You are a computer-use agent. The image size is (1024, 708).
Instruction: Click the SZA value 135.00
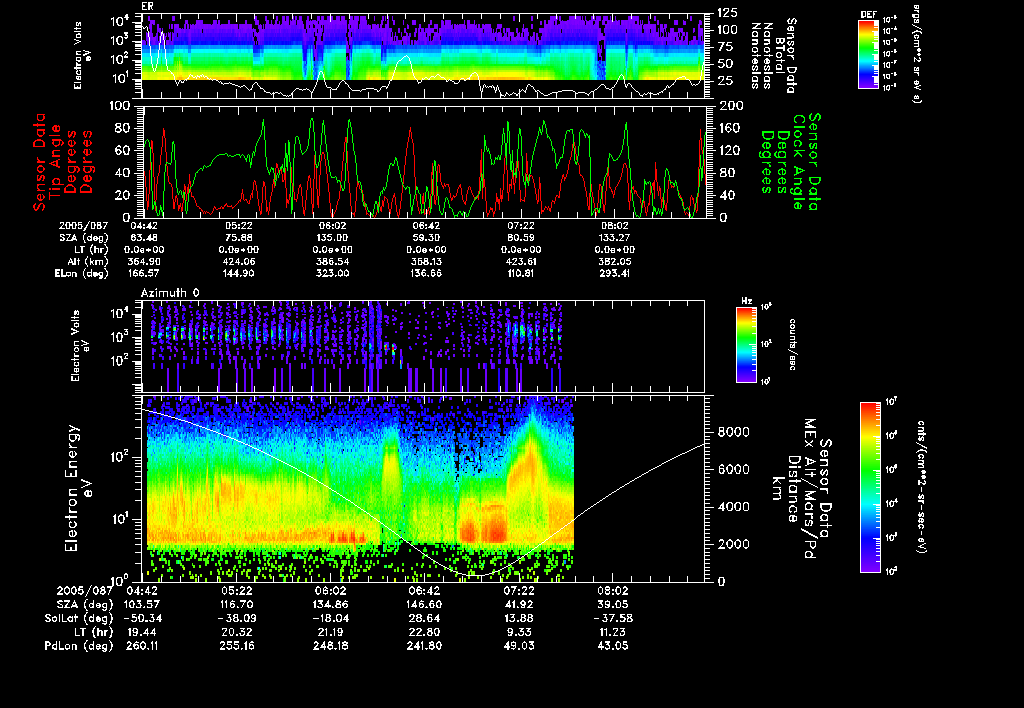[332, 238]
